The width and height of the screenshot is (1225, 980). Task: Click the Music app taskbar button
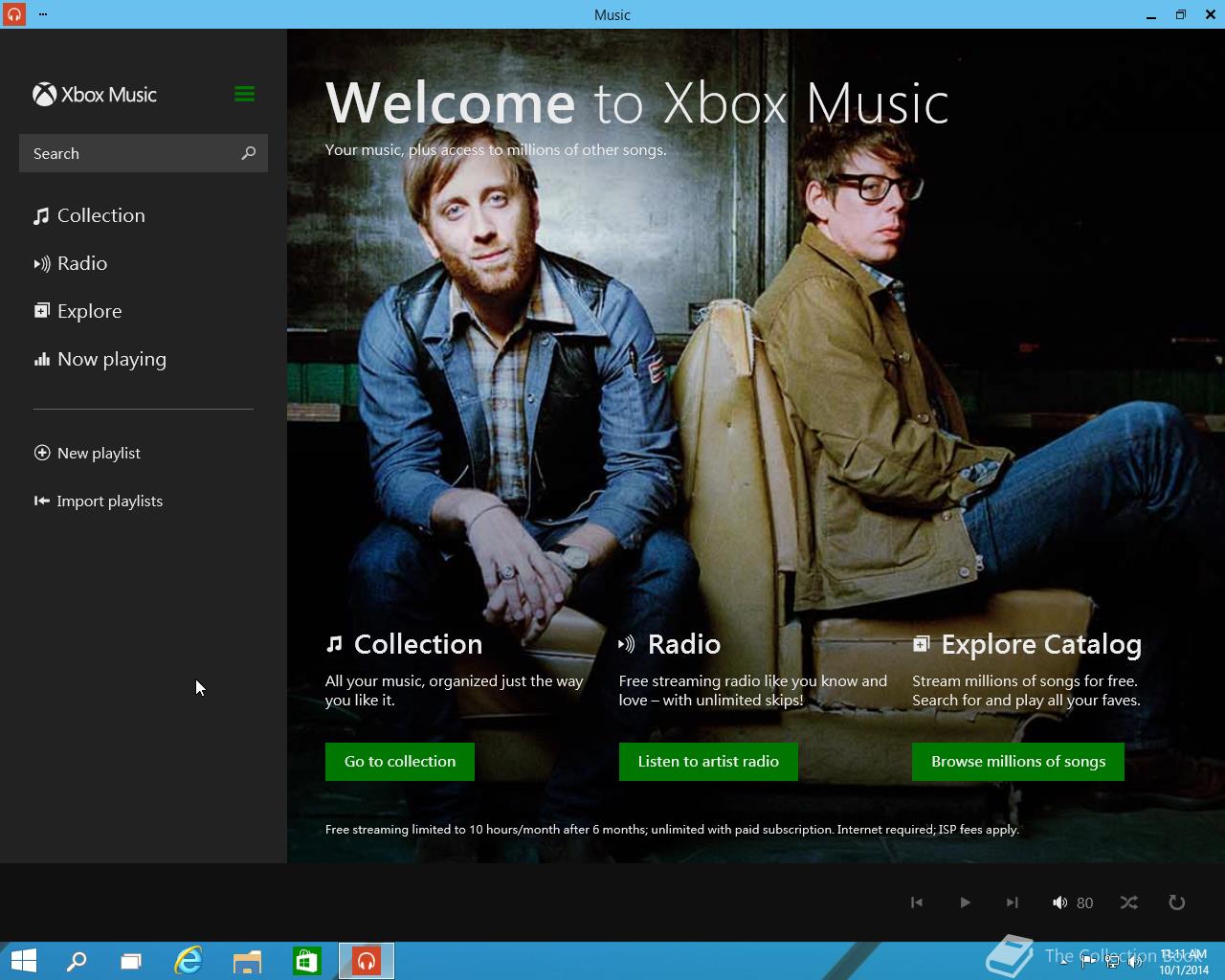point(367,961)
